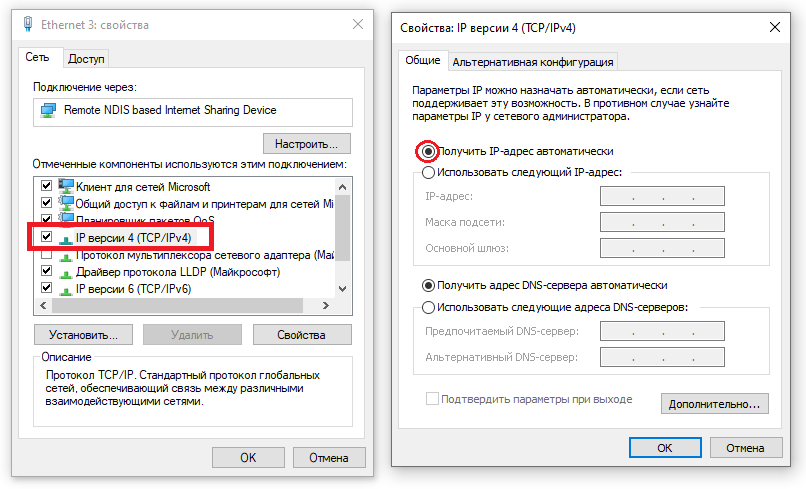806x489 pixels.
Task: Click the 'Установить...' button
Action: pyautogui.click(x=83, y=335)
